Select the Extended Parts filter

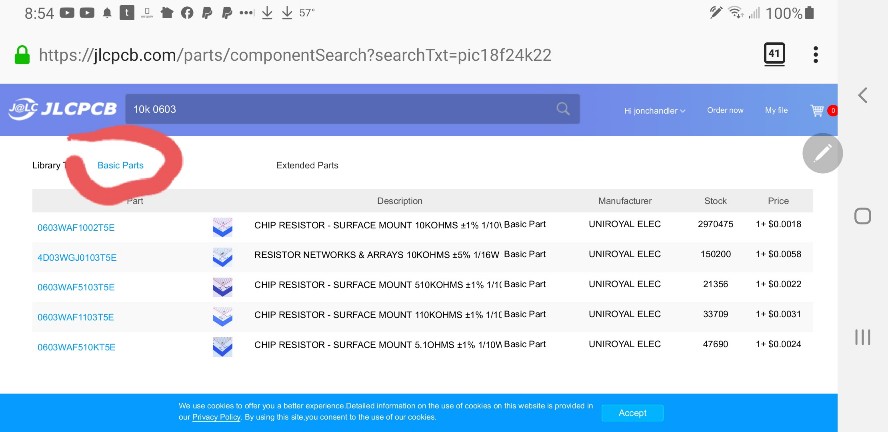click(x=308, y=165)
